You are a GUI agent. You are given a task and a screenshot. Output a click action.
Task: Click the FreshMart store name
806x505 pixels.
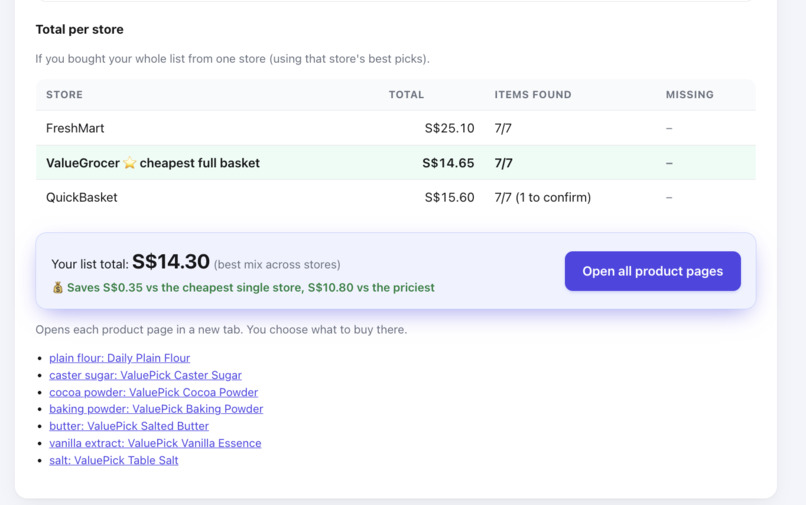tap(75, 128)
